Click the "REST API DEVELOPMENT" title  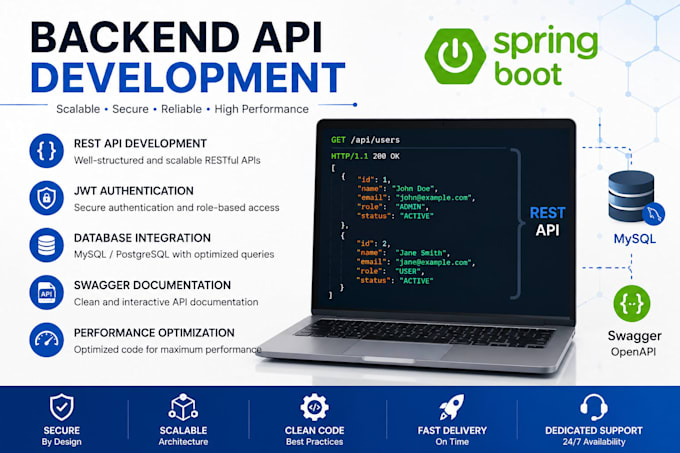coord(140,143)
